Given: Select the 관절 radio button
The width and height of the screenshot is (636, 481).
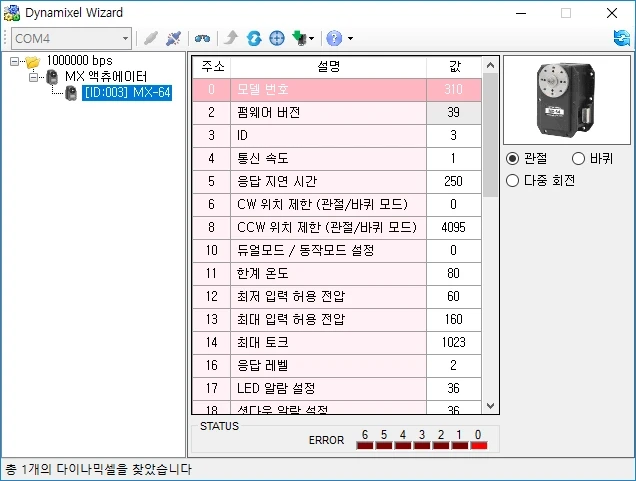Looking at the screenshot, I should [513, 159].
